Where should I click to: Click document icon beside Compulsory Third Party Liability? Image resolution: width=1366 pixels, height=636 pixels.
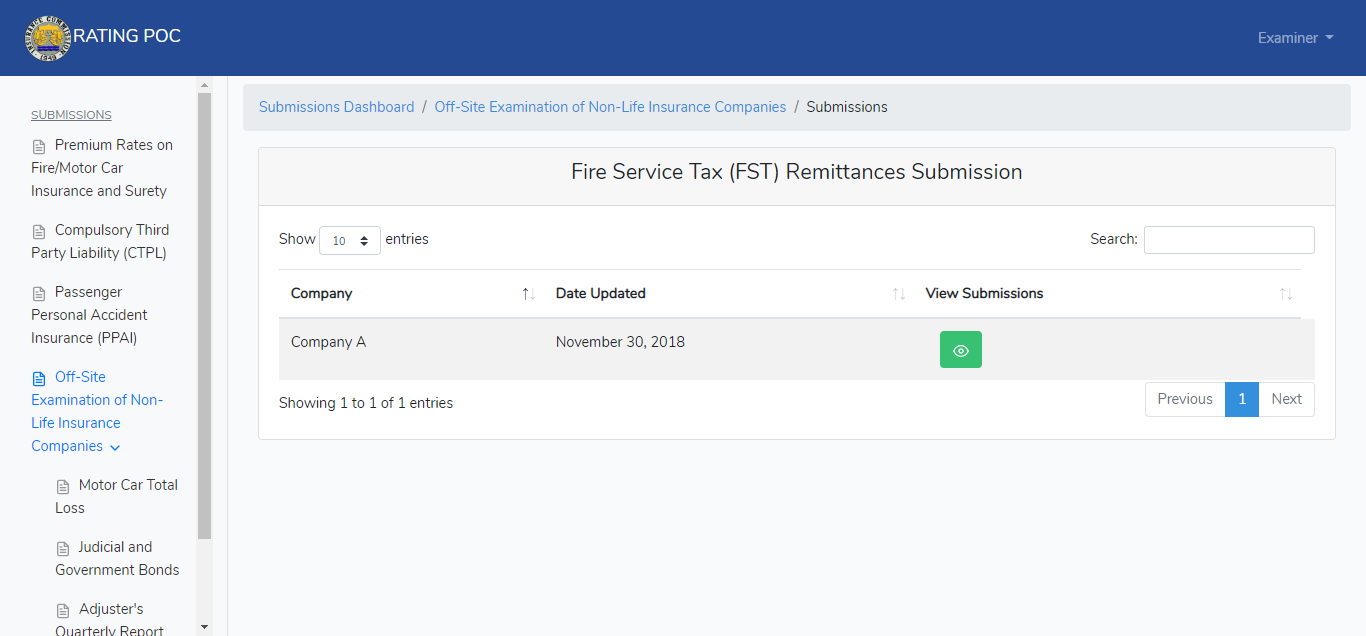[x=39, y=232]
